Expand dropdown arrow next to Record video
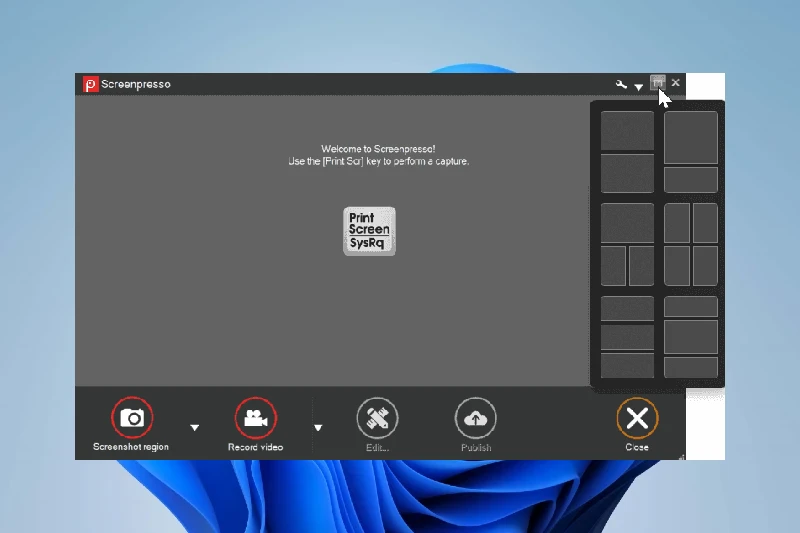Image resolution: width=800 pixels, height=533 pixels. [x=318, y=427]
